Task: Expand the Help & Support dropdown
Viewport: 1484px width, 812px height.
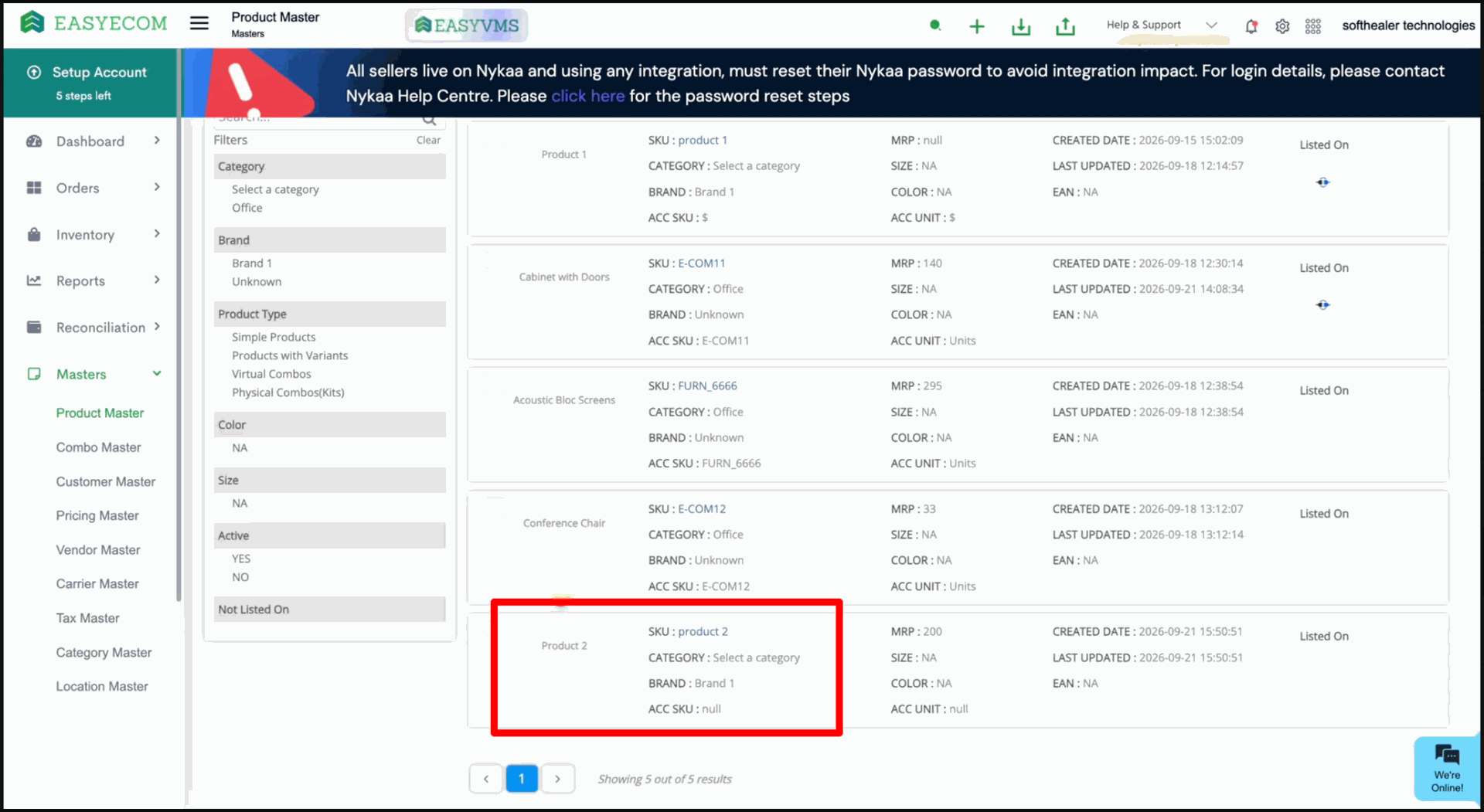Action: (1162, 25)
